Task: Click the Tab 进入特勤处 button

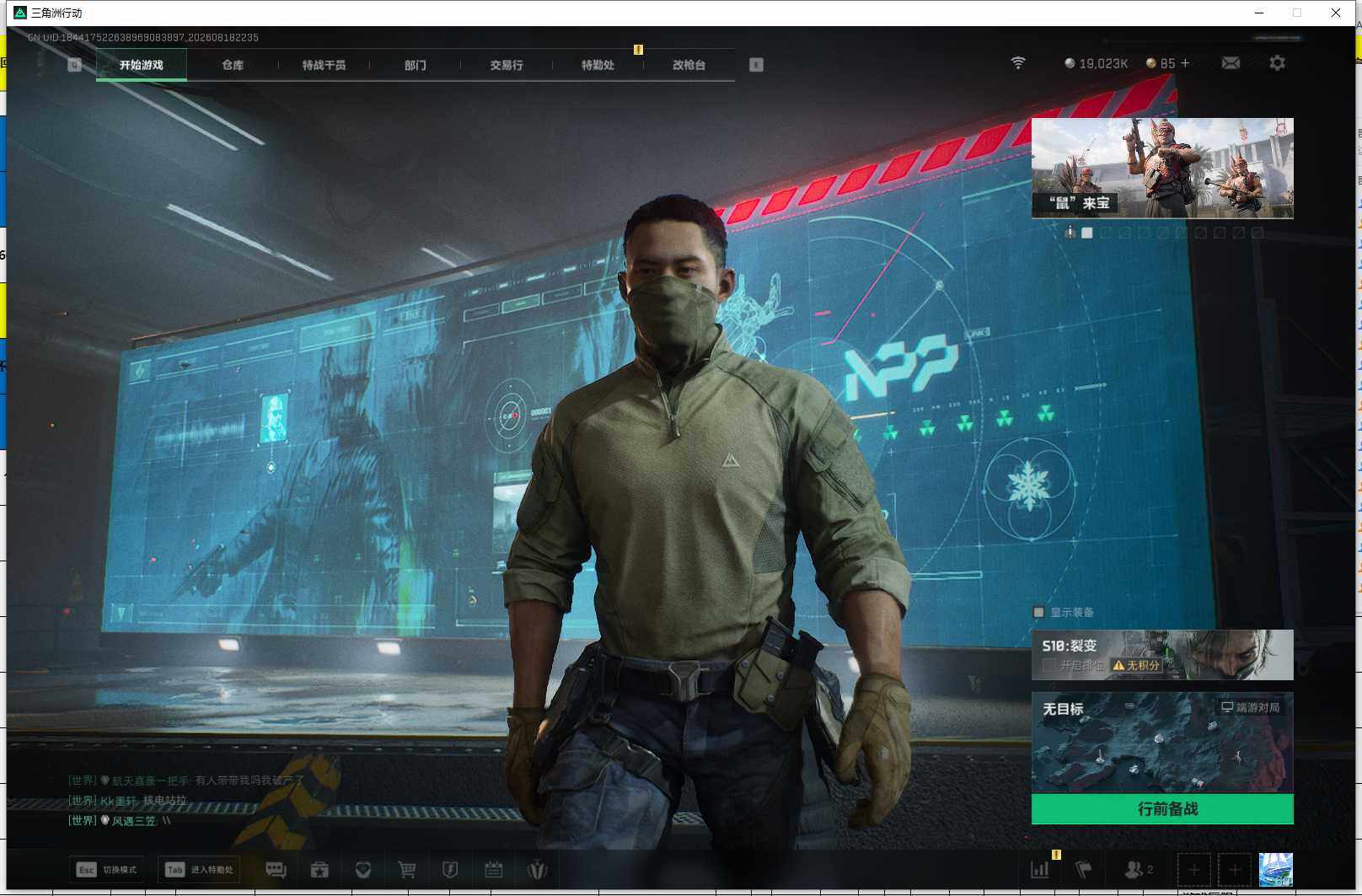Action: tap(199, 870)
